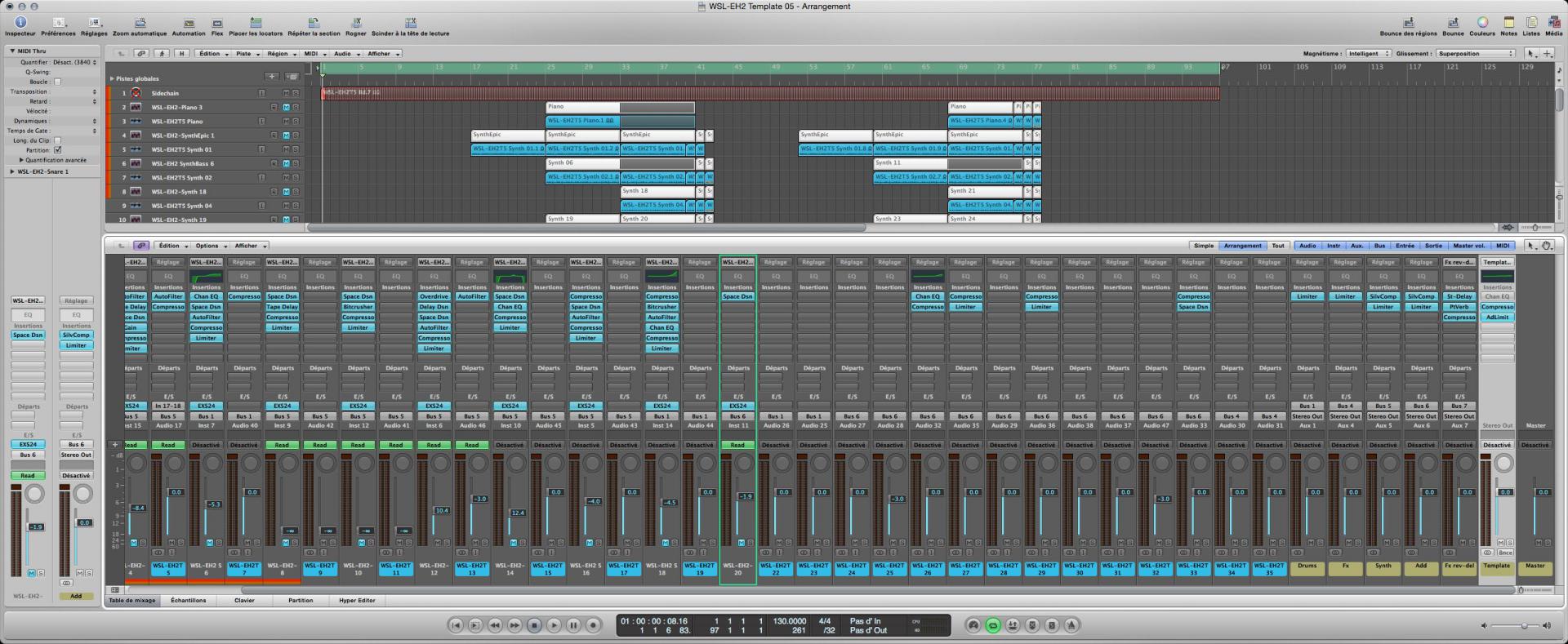Switch to the Hyper Editor tab
This screenshot has width=1568, height=644.
[358, 600]
